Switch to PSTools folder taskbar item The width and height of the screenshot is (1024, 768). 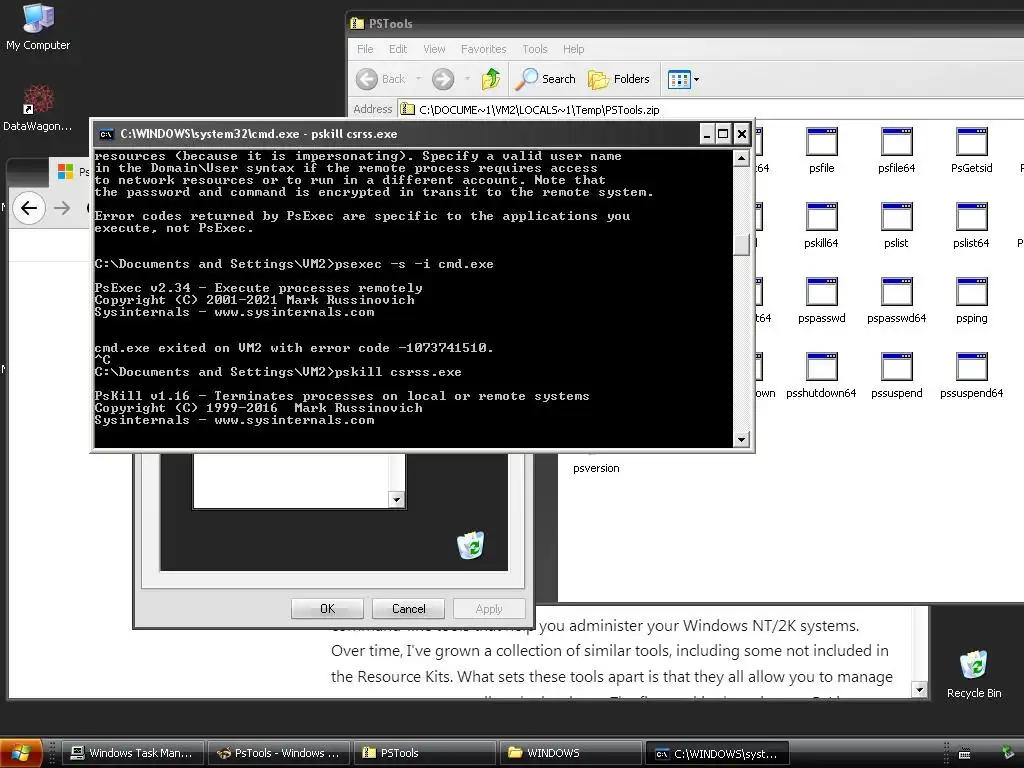tap(424, 753)
